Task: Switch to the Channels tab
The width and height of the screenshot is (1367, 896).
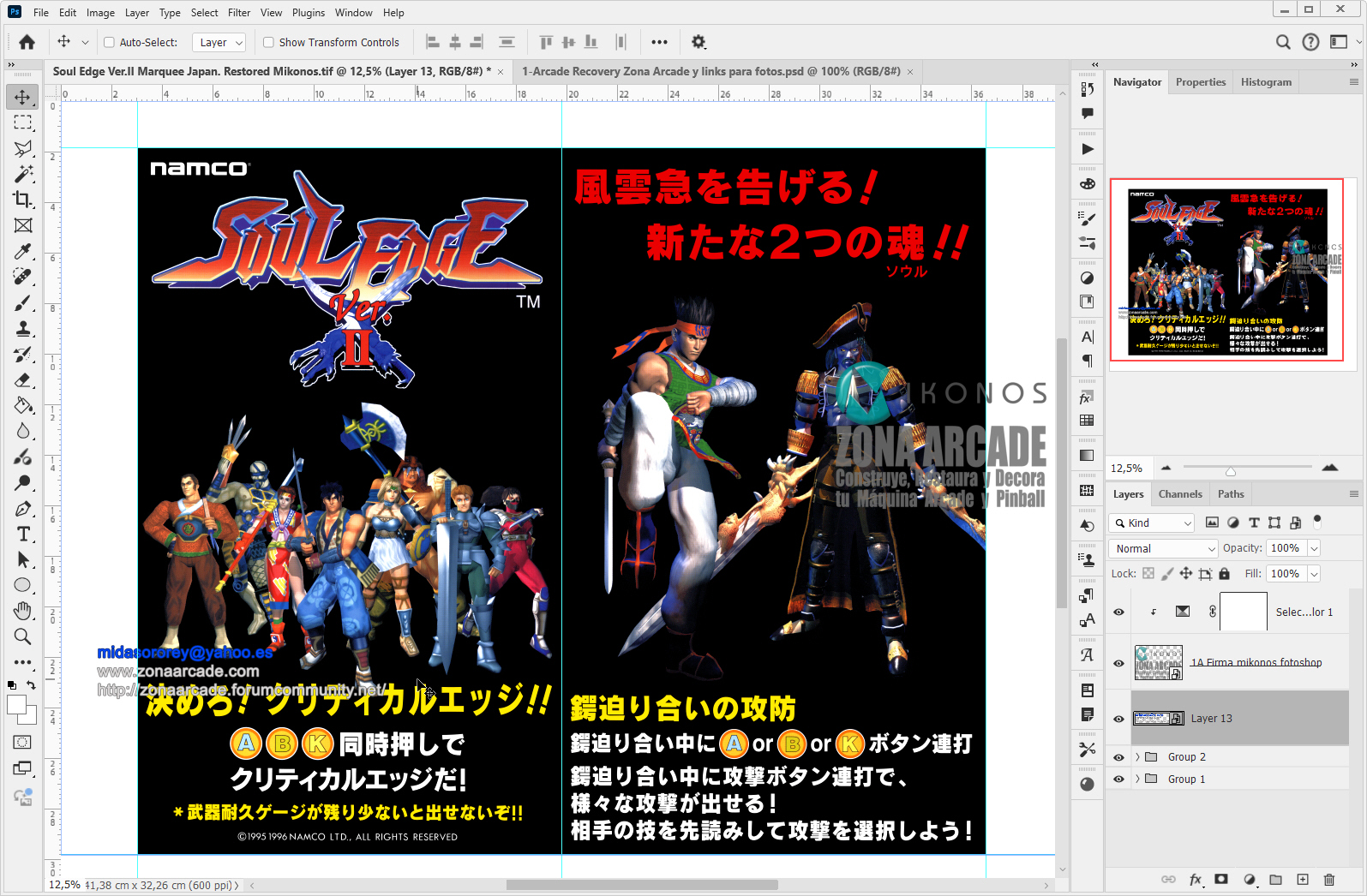Action: click(x=1180, y=494)
